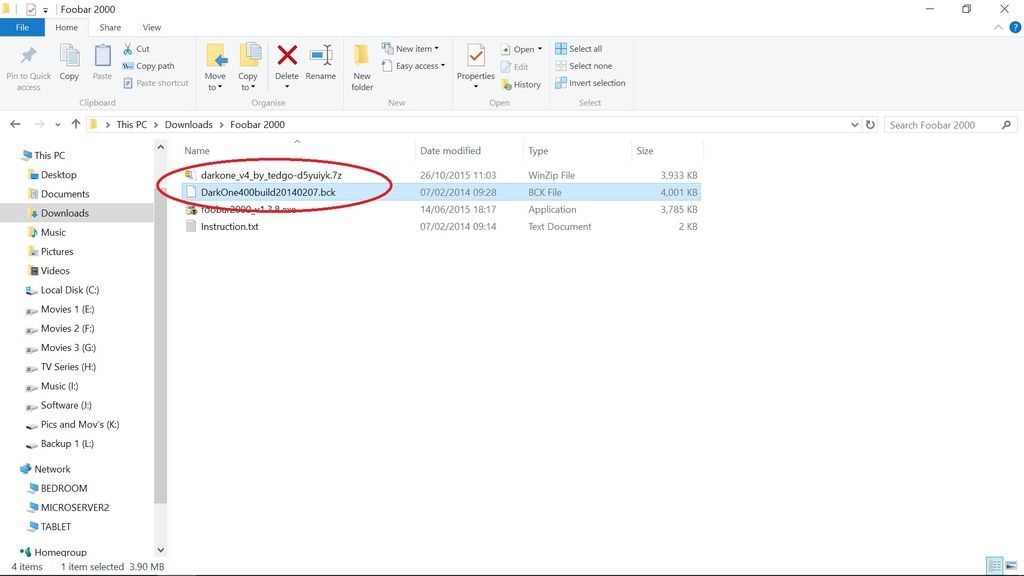Open Pictures in navigation pane

[x=57, y=251]
